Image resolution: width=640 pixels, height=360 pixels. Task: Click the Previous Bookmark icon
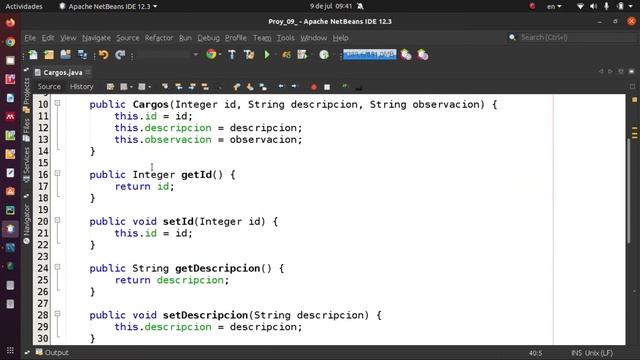click(x=237, y=87)
